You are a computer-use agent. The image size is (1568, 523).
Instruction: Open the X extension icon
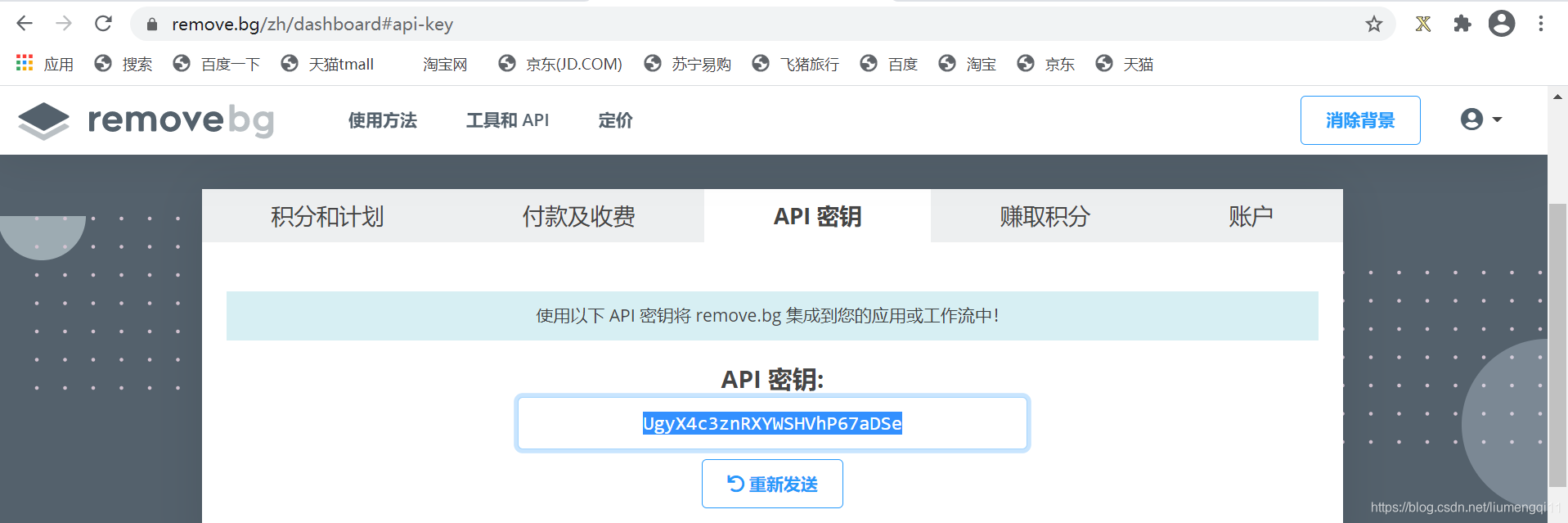1423,24
